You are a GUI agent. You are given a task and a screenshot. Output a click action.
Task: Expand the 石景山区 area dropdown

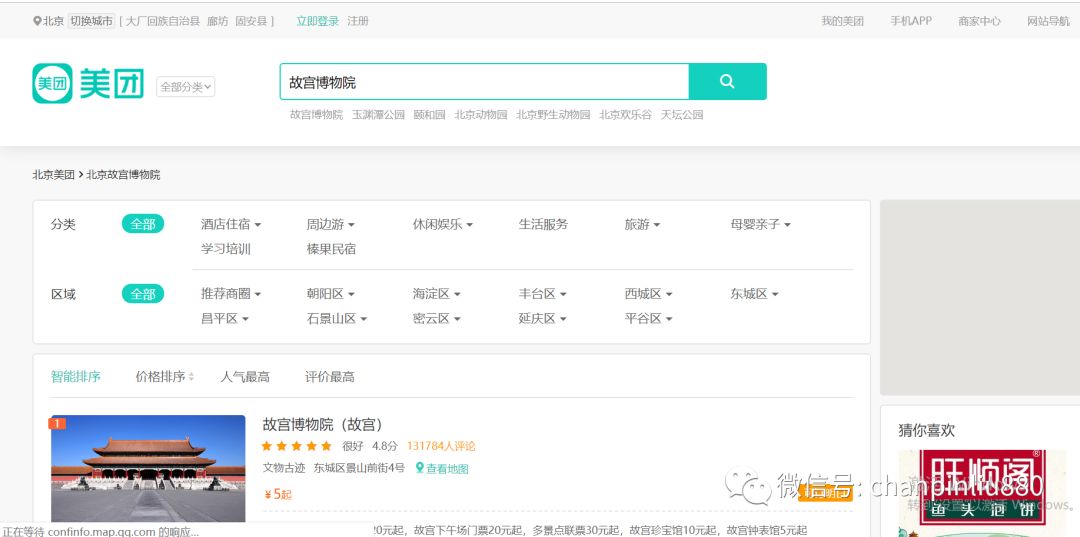[337, 319]
